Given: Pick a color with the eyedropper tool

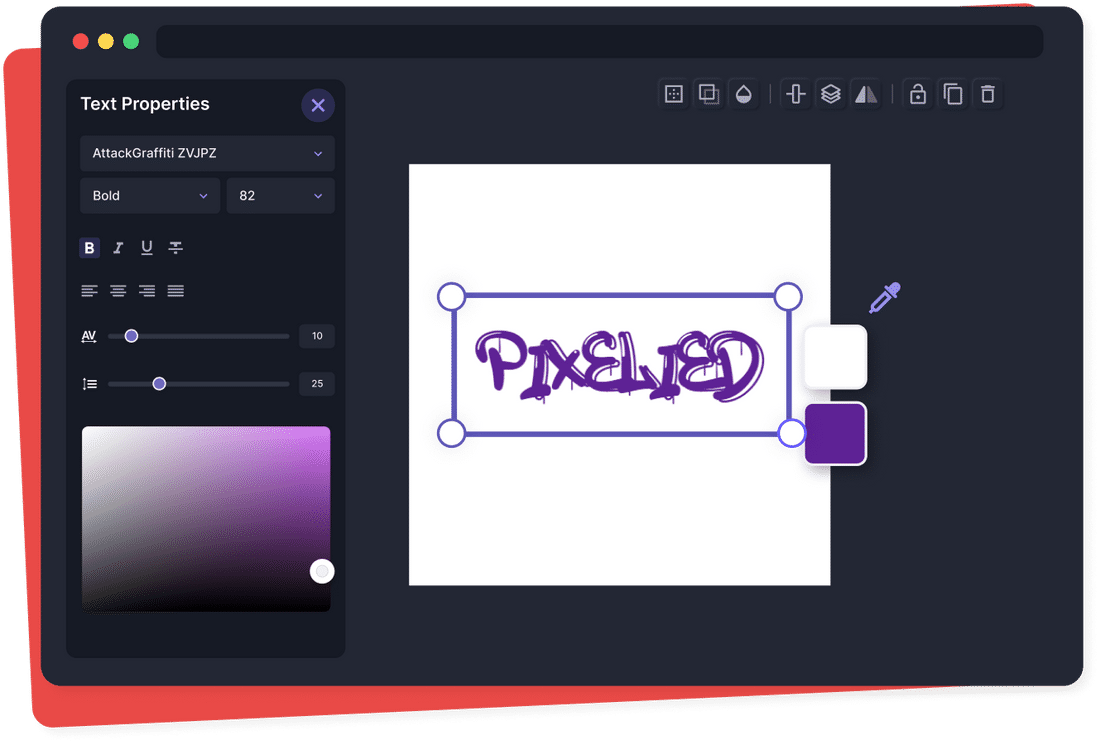Looking at the screenshot, I should (x=884, y=297).
